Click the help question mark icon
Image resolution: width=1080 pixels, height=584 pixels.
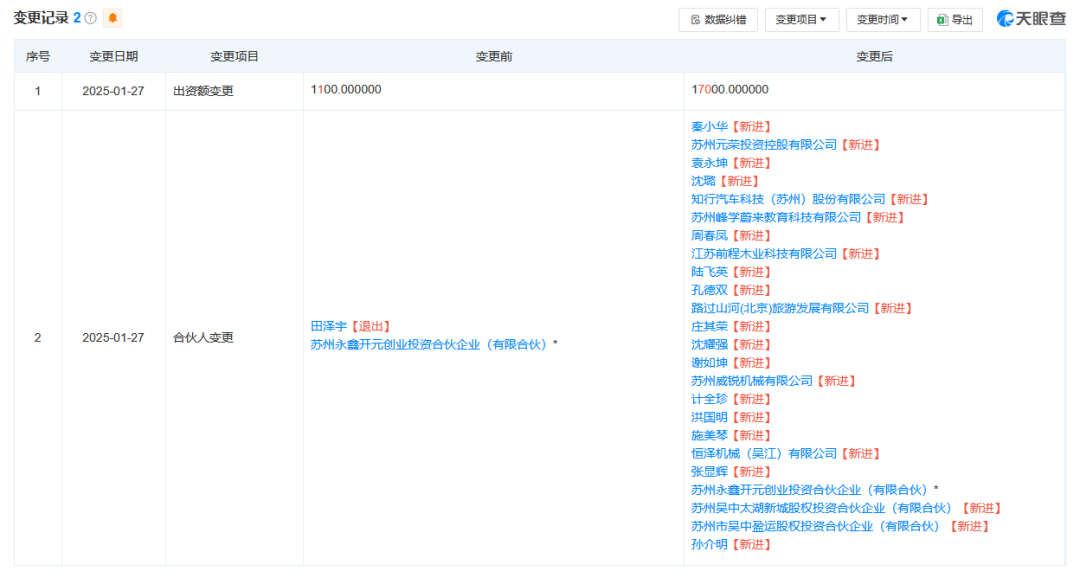coord(91,19)
